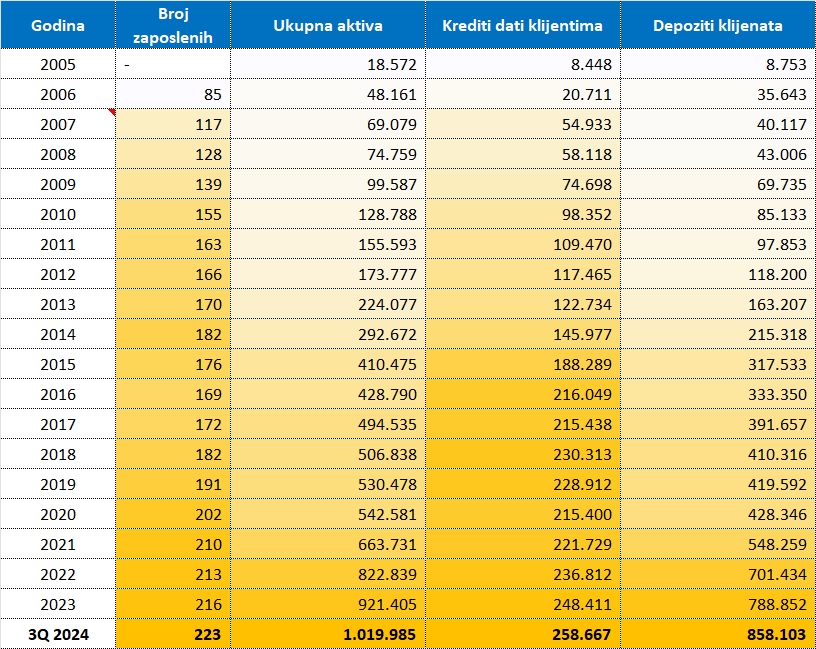Image resolution: width=816 pixels, height=649 pixels.
Task: Select the 2020 year cell
Action: pyautogui.click(x=57, y=514)
